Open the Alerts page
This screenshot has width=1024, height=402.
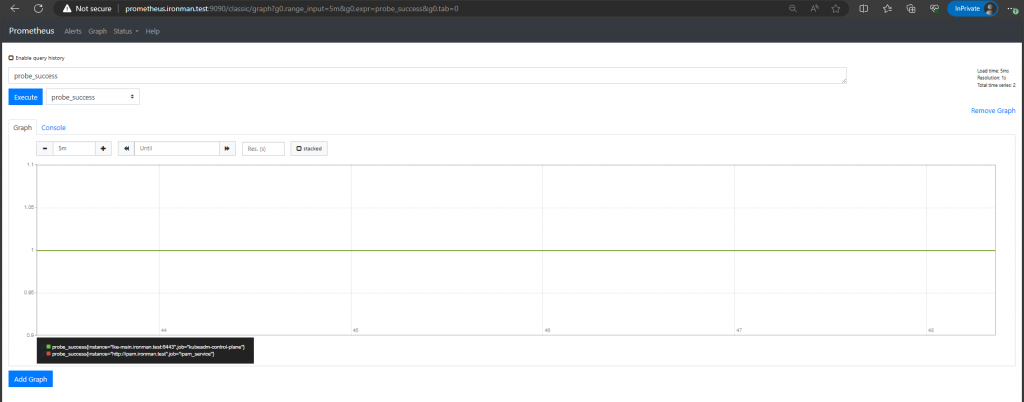[x=72, y=31]
